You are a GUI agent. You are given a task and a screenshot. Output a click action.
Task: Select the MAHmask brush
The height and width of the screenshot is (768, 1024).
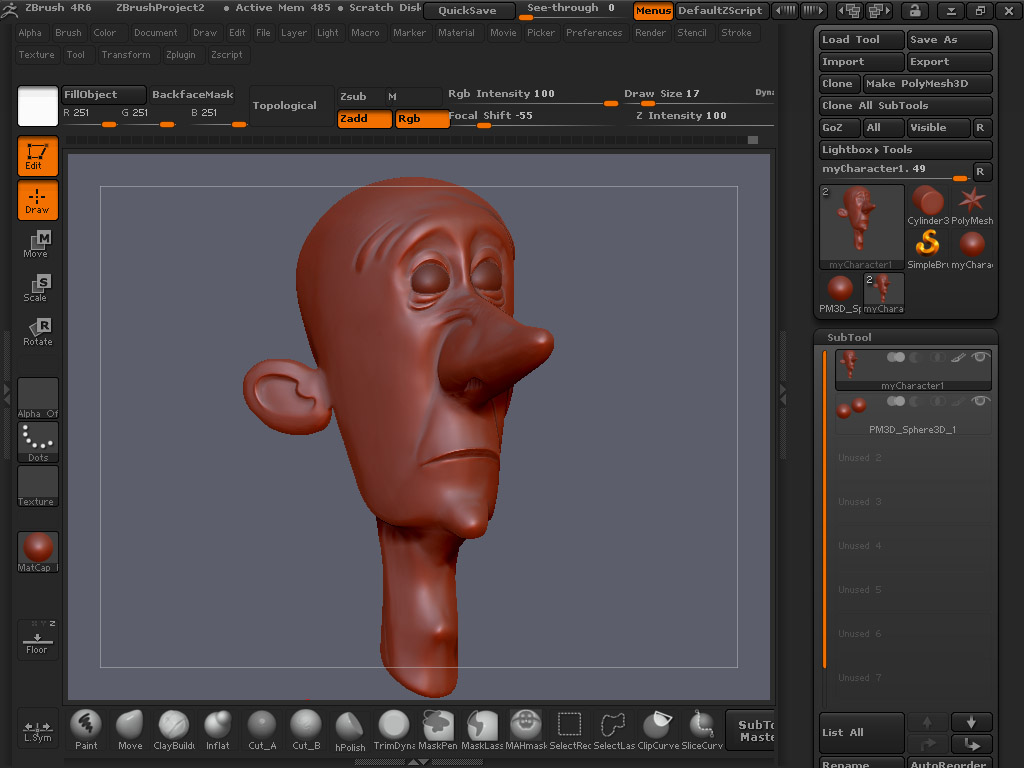(526, 729)
